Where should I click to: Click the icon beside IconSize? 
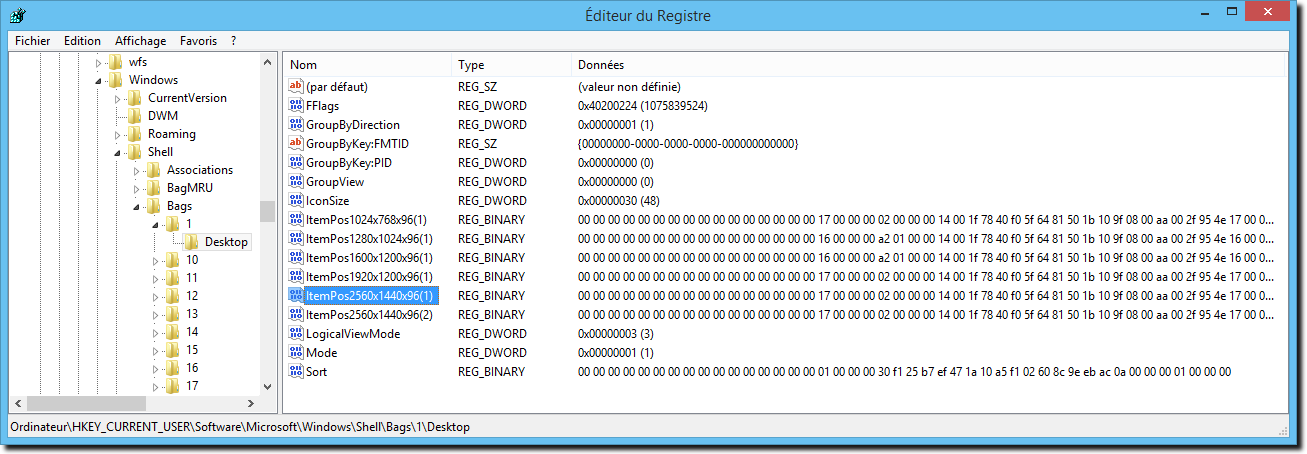point(296,201)
